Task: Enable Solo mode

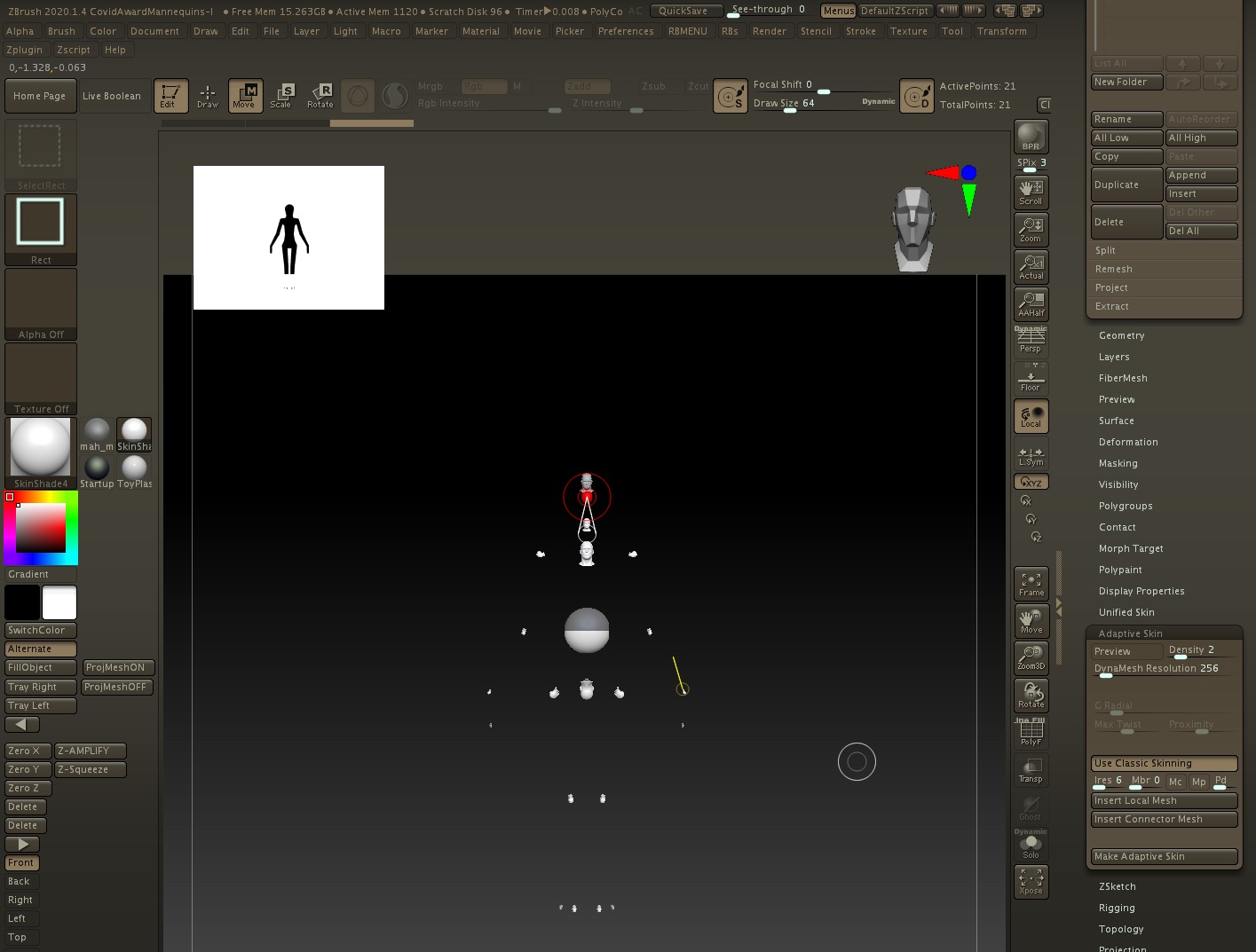Action: (1031, 845)
